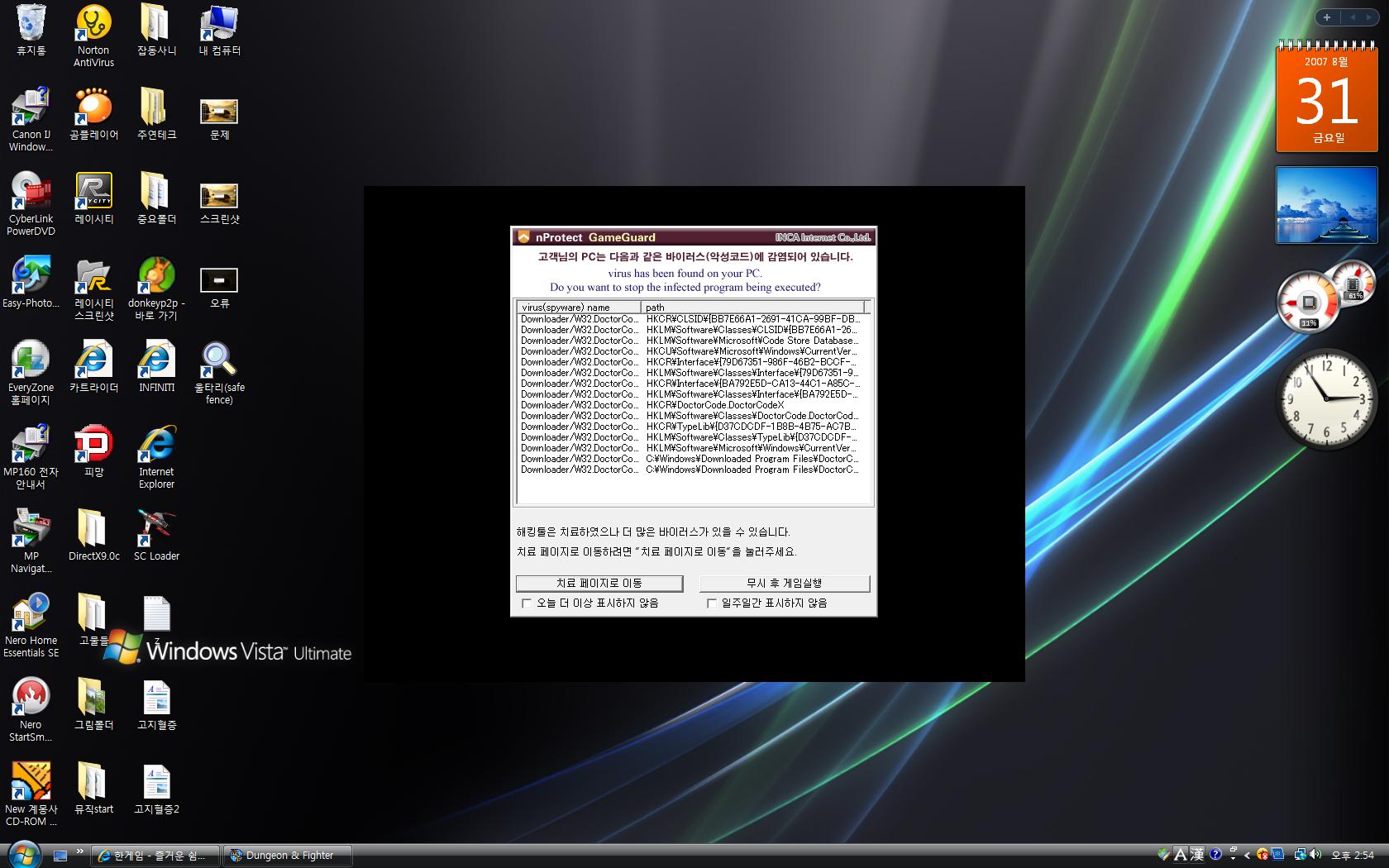The height and width of the screenshot is (868, 1389).
Task: Open the 주연테크 folder
Action: click(x=156, y=114)
